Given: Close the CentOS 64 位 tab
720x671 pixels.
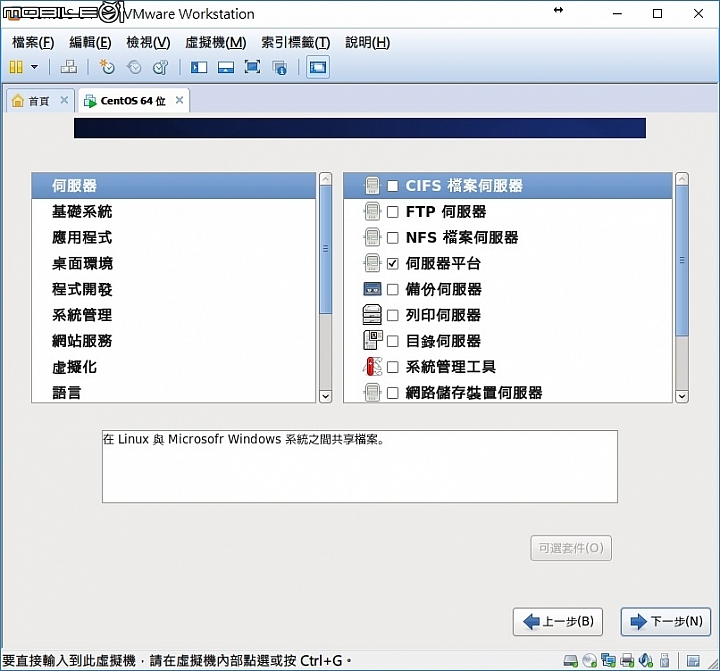Looking at the screenshot, I should click(180, 100).
